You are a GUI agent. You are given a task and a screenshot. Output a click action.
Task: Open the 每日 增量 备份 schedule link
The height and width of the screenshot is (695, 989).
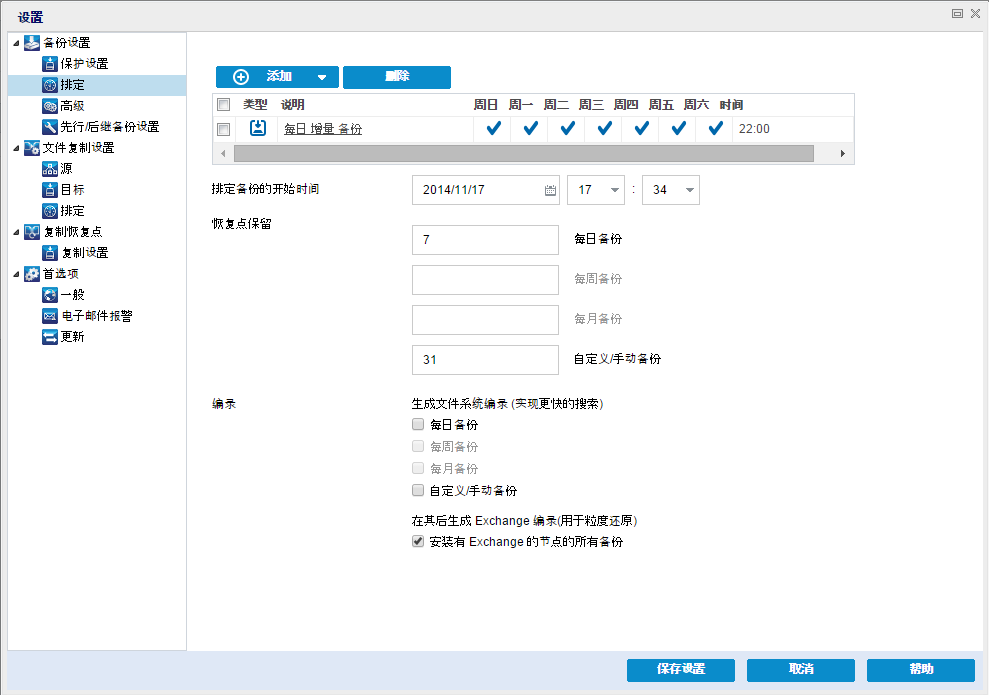click(x=323, y=129)
